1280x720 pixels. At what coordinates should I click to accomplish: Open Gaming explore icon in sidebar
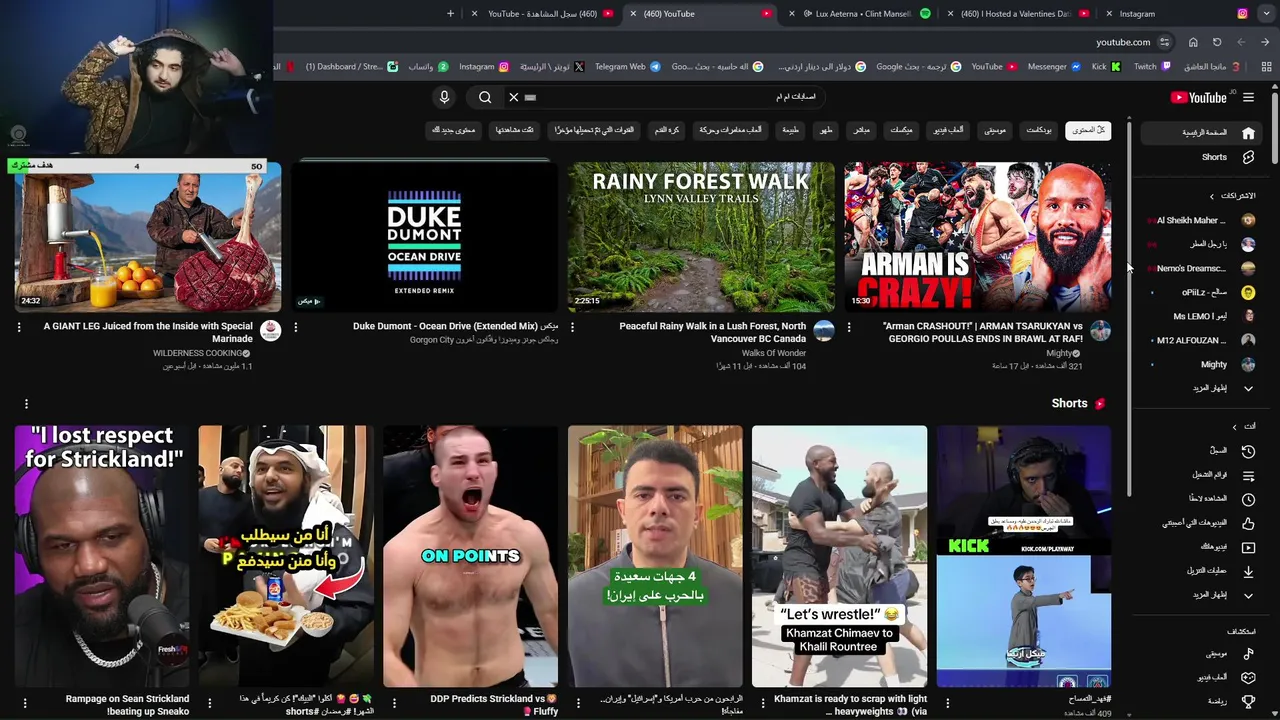click(x=1248, y=678)
